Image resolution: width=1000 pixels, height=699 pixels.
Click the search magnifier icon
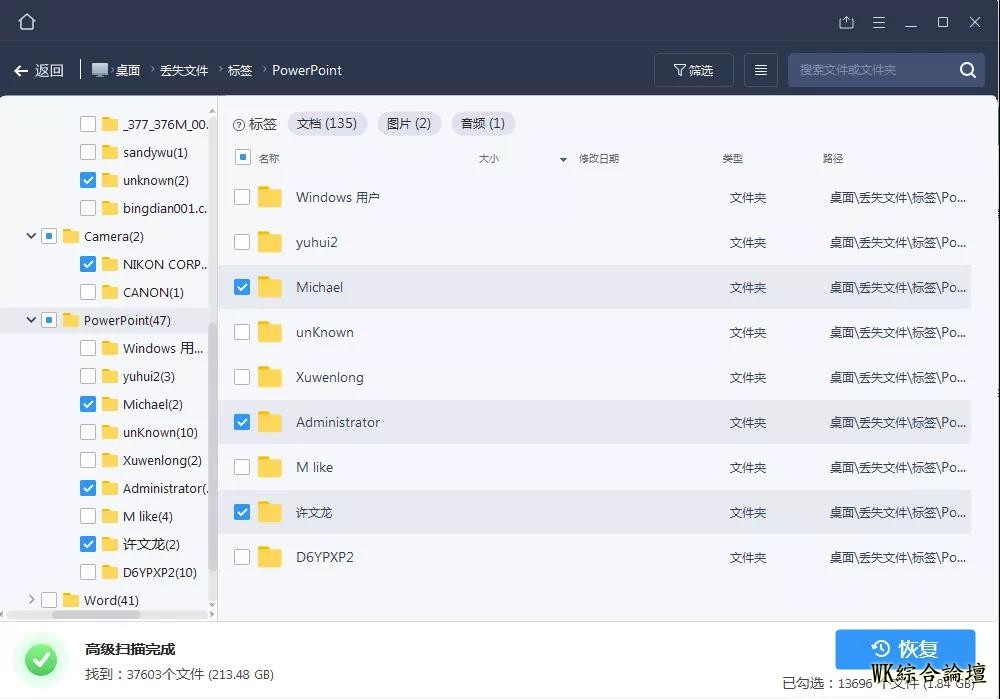pos(967,70)
